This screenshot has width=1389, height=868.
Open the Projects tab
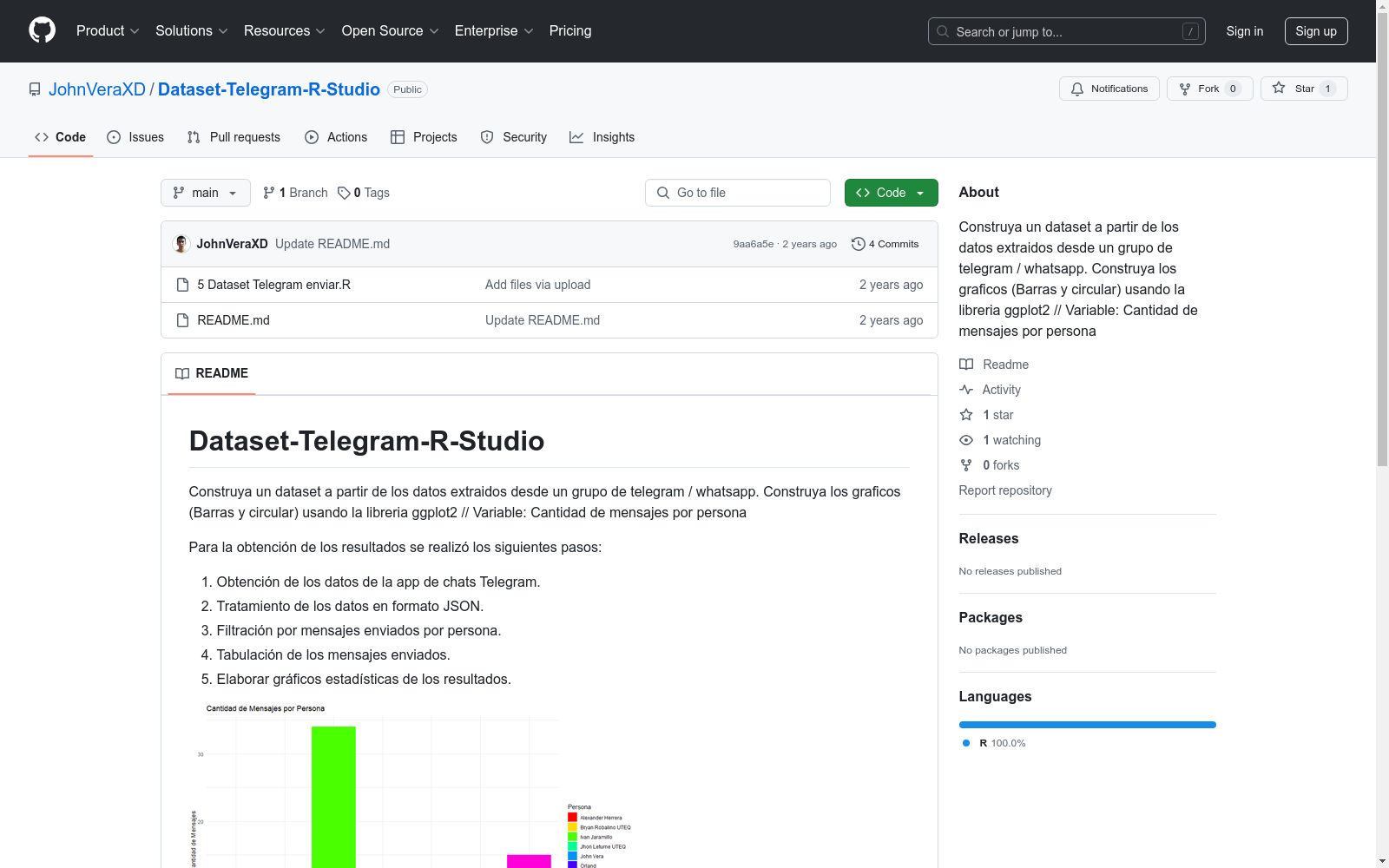(424, 137)
